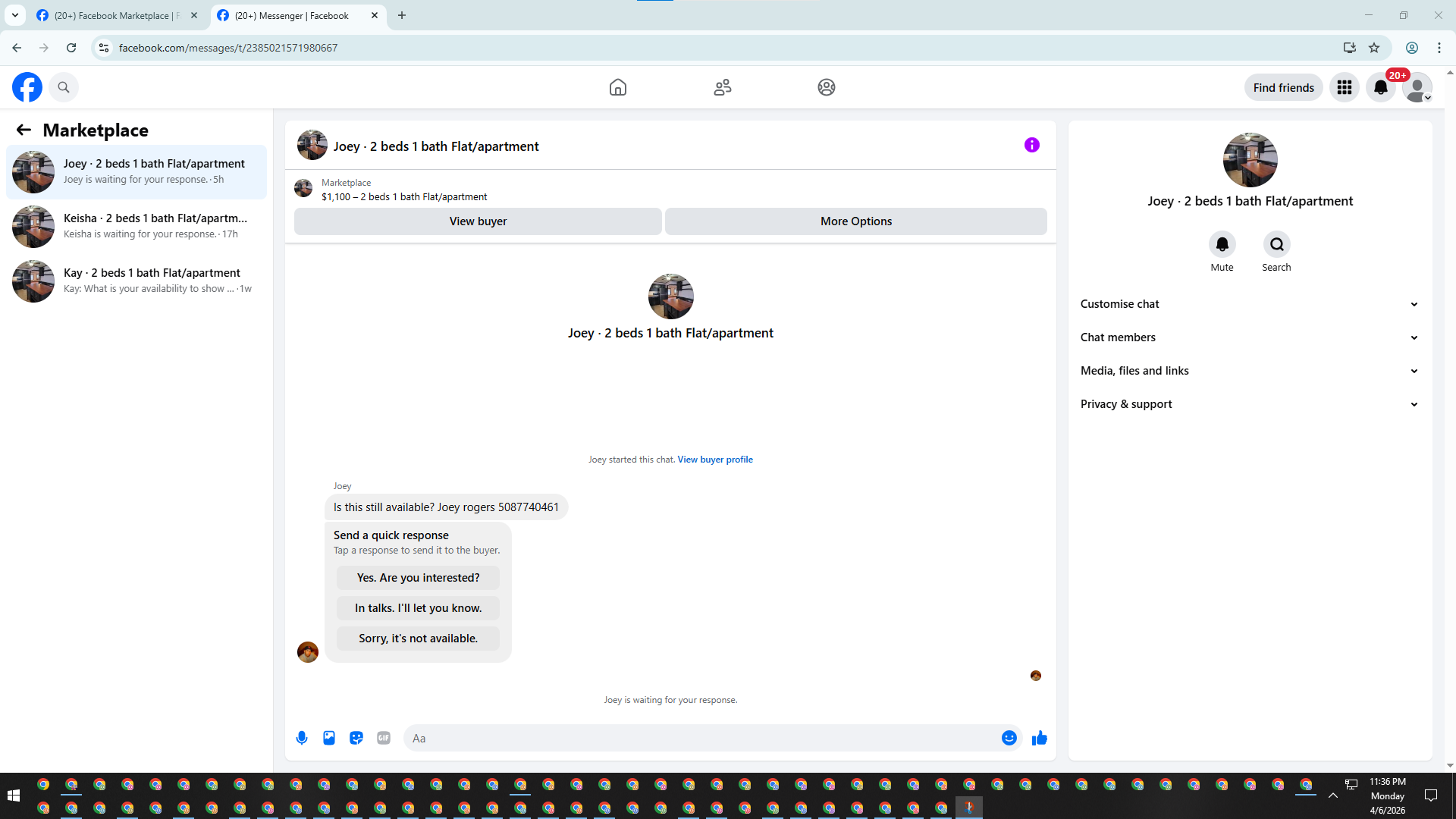Image resolution: width=1456 pixels, height=819 pixels.
Task: Expand Chat members section
Action: click(x=1250, y=337)
